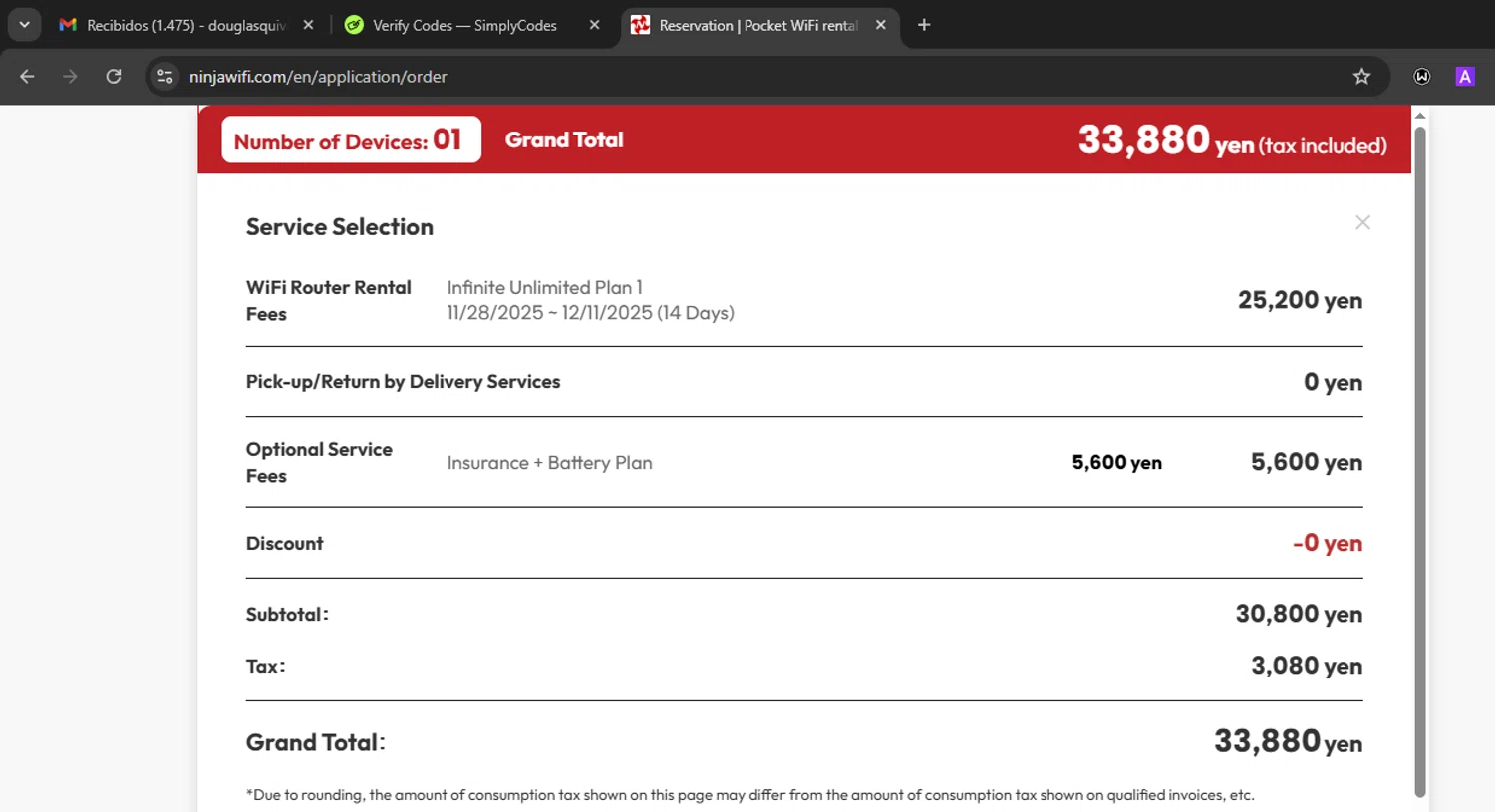Open the W circle extension icon
Screen dimensions: 1495x812
pos(1422,76)
